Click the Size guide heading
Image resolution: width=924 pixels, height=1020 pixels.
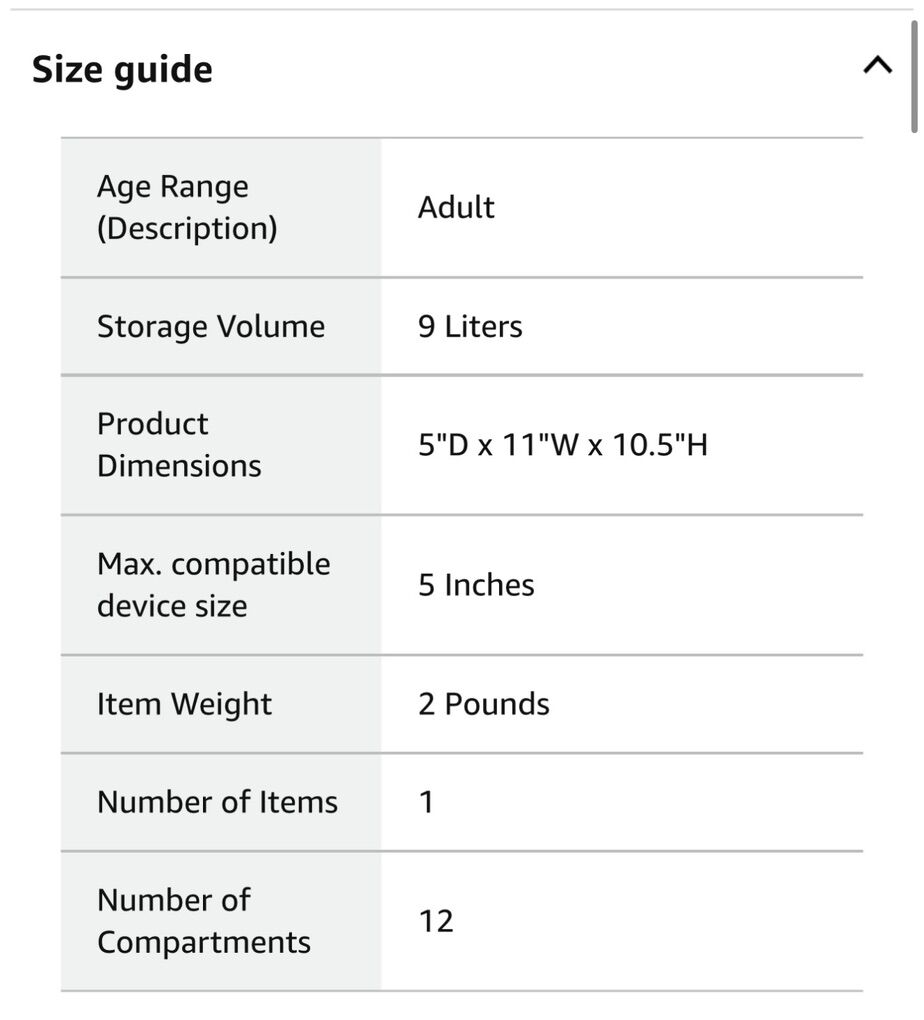pos(122,70)
